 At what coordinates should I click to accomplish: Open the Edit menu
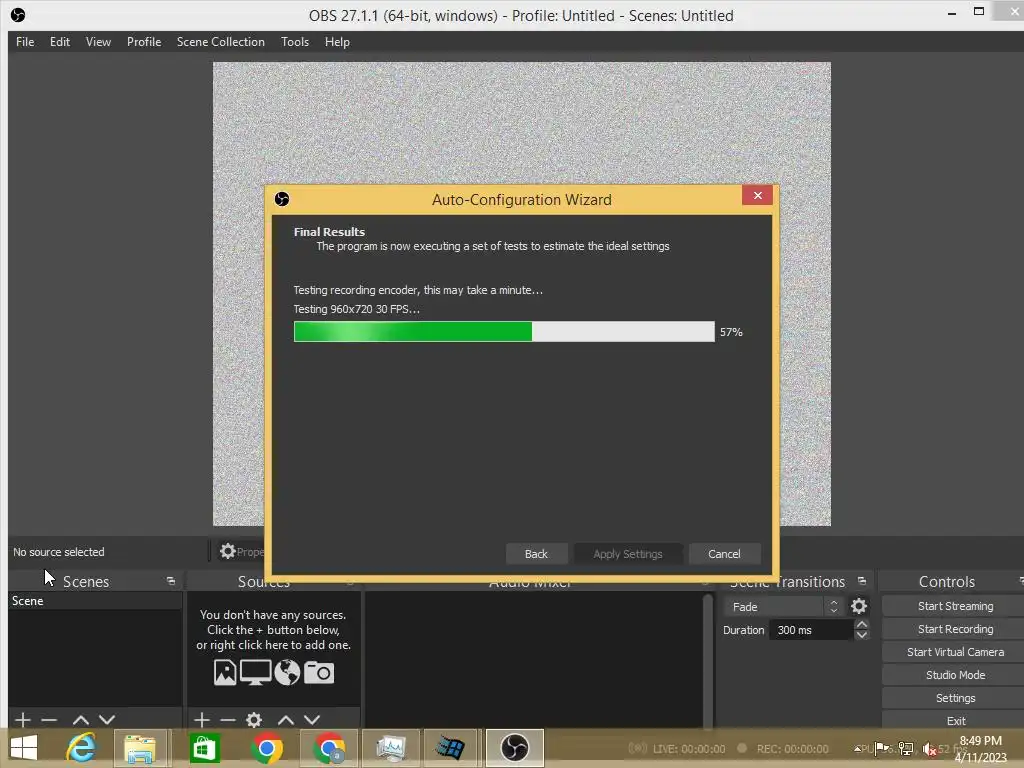[59, 42]
